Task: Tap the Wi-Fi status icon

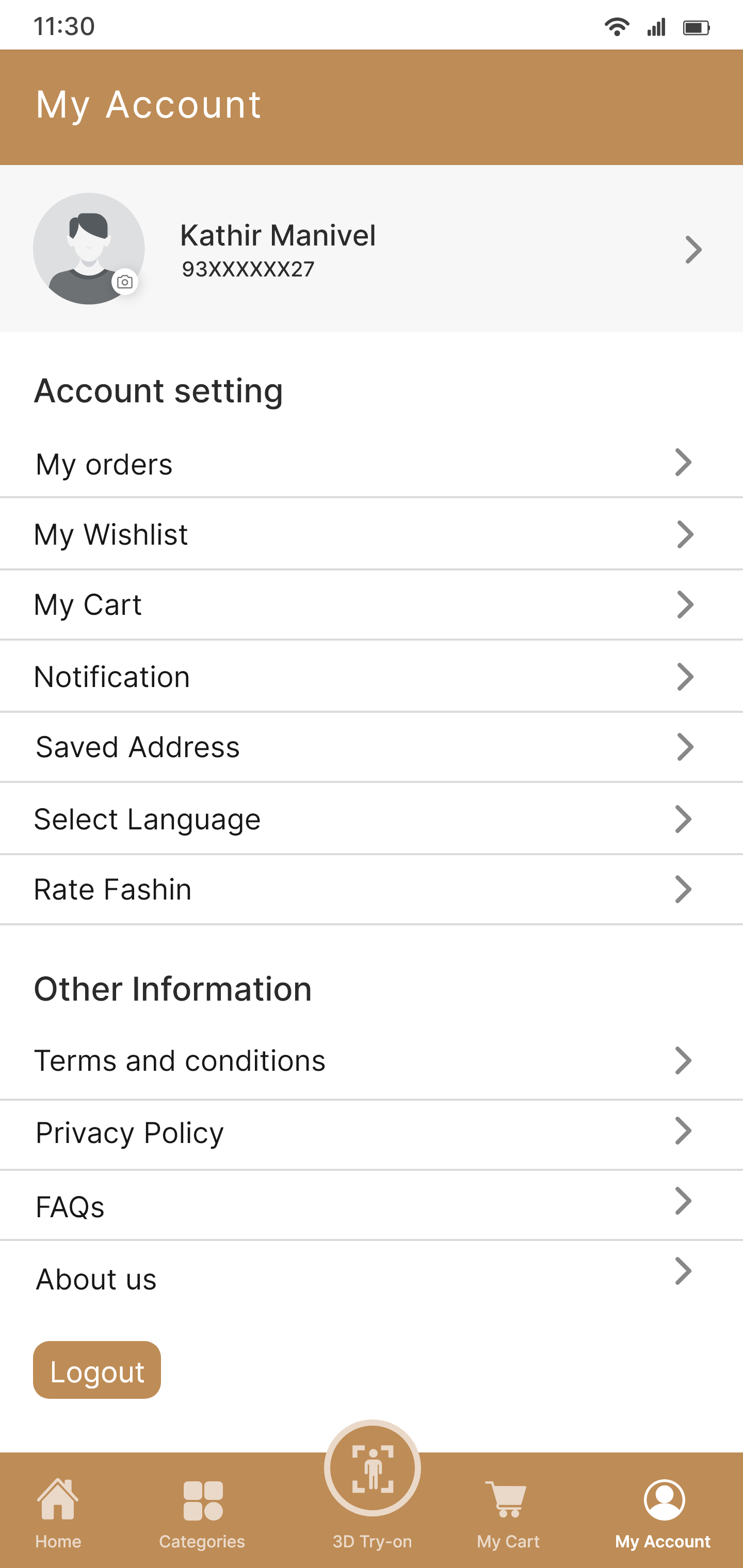Action: (616, 27)
